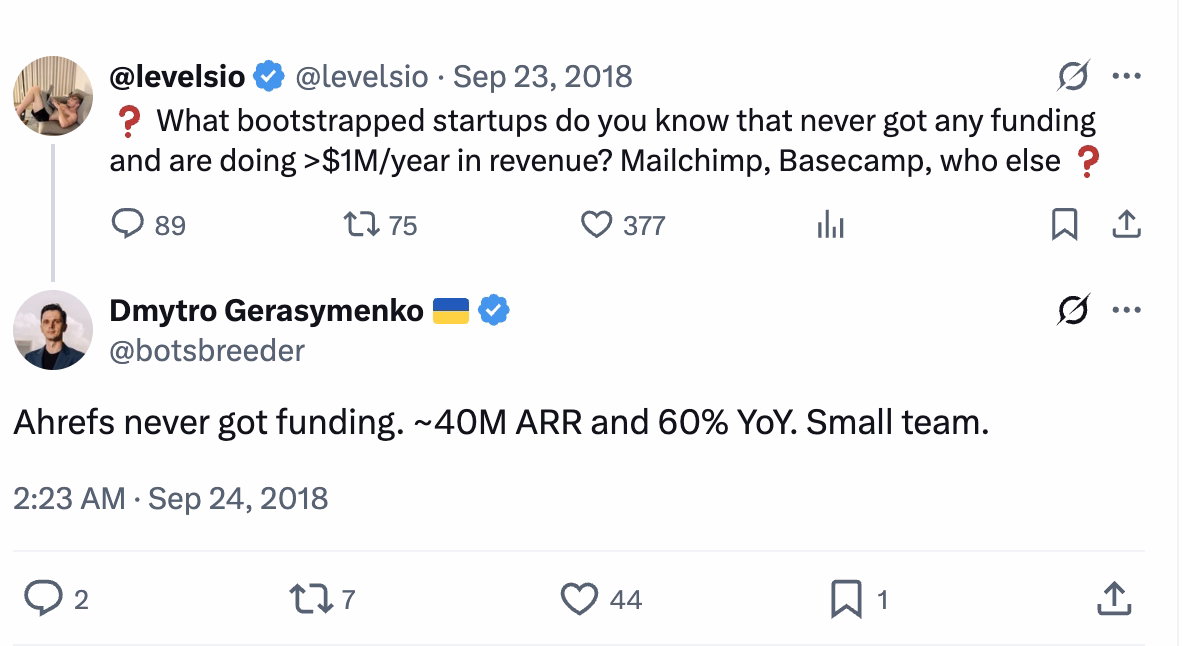Click the Grok icon on Dmytro's reply

tap(1072, 310)
